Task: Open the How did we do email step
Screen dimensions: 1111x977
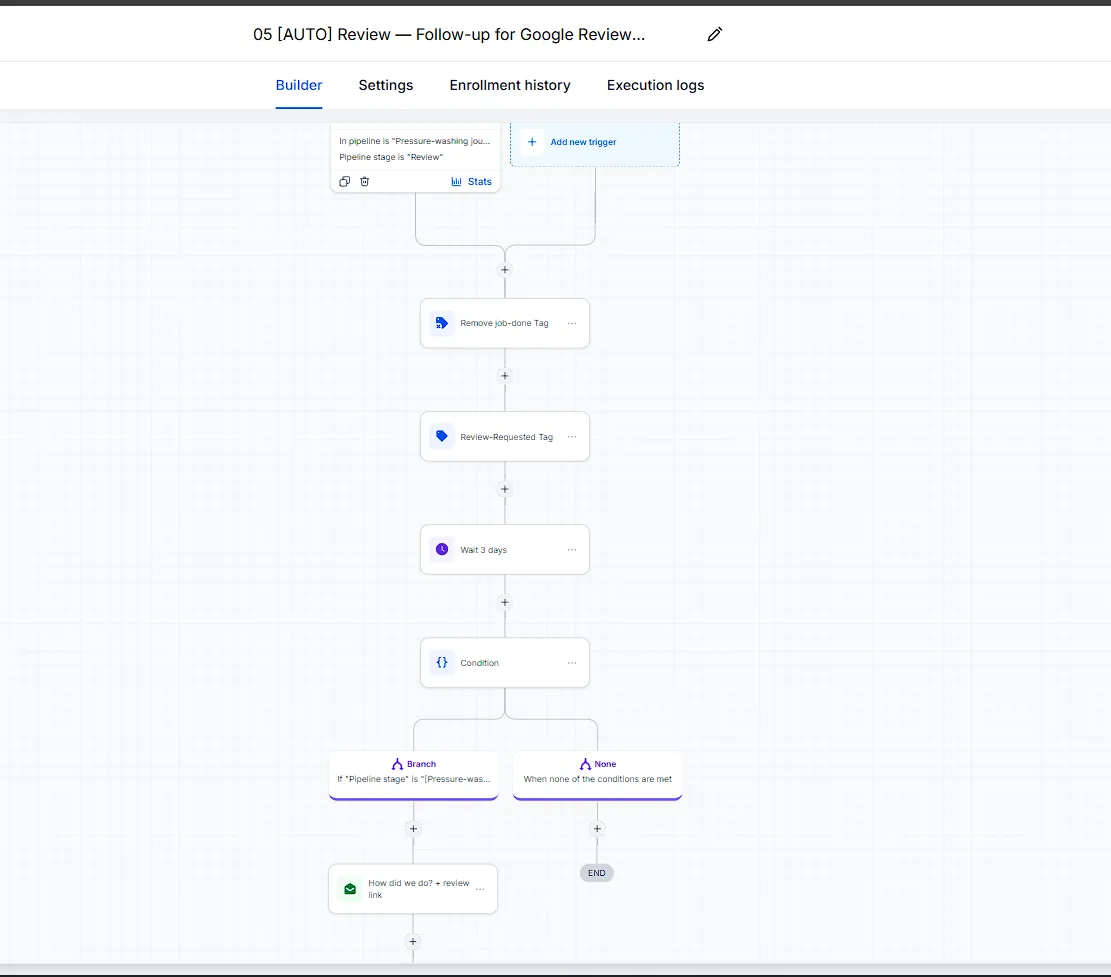Action: (413, 888)
